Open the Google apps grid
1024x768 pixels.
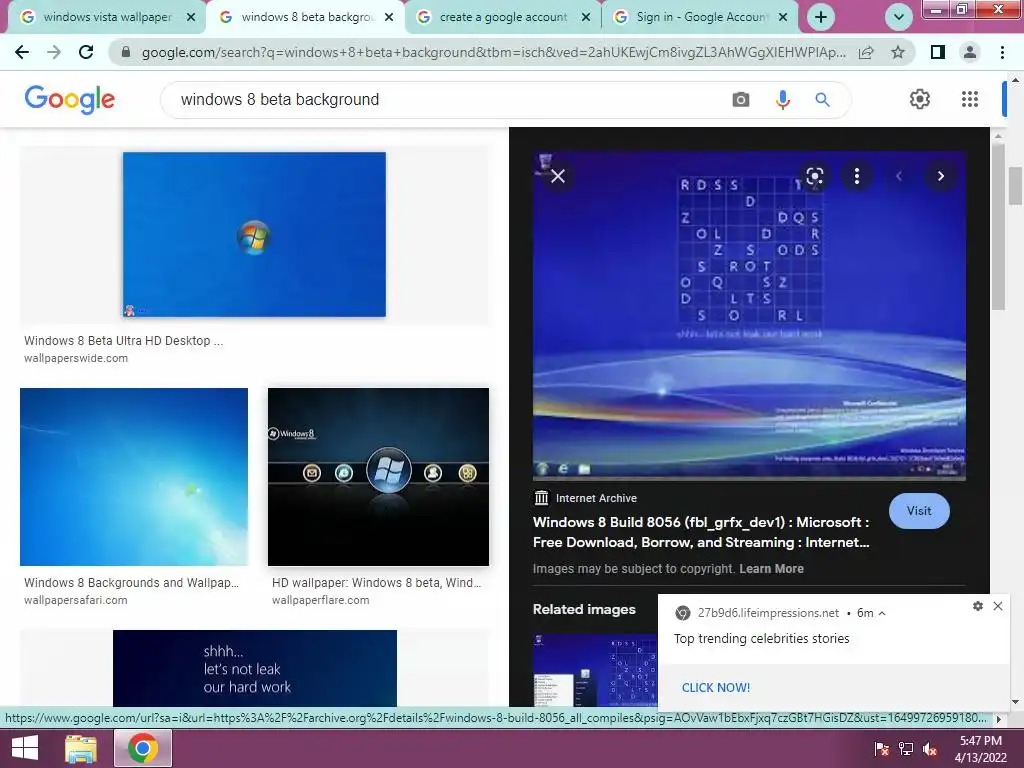click(970, 99)
